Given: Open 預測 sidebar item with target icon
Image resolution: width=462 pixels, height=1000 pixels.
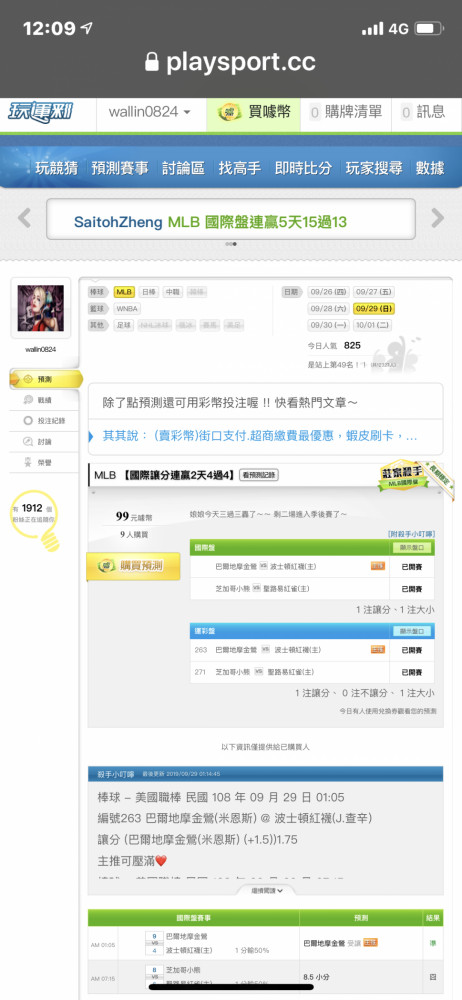Looking at the screenshot, I should coord(46,379).
